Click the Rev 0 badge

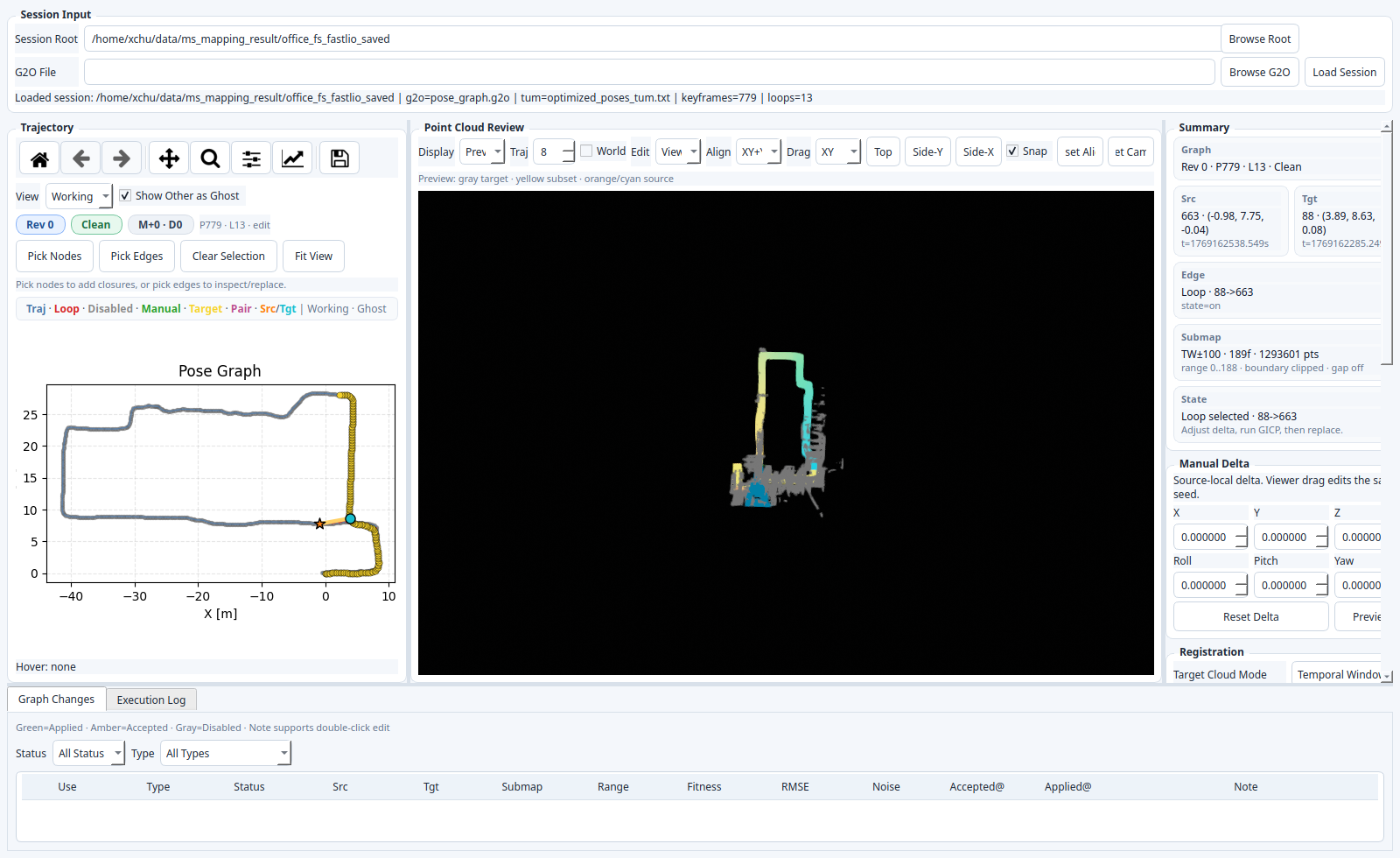40,225
